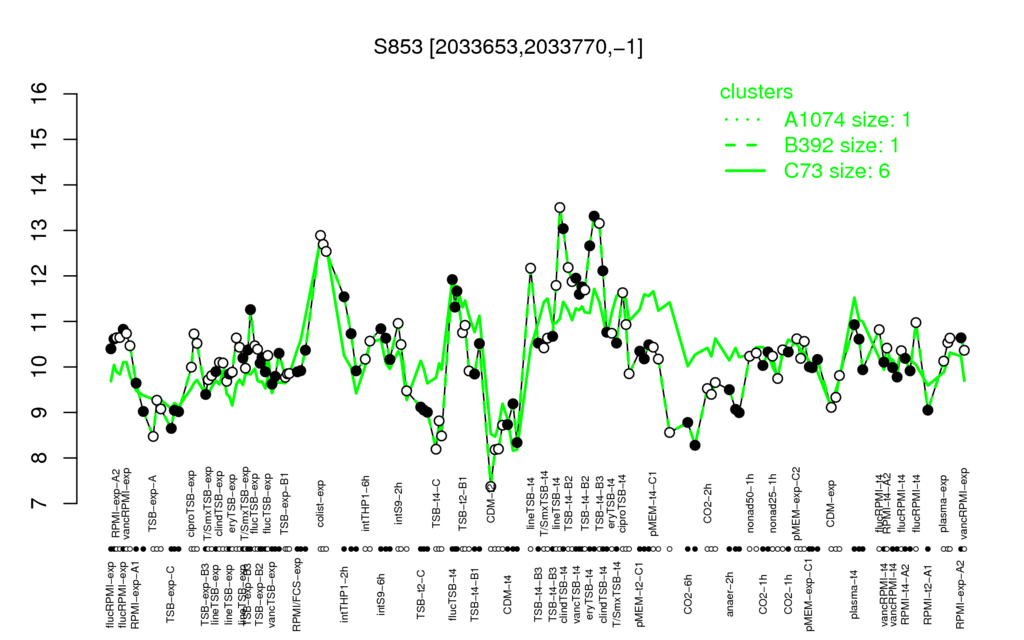Image resolution: width=1024 pixels, height=640 pixels.
Task: Click the dotted line sample for A1074
Action: [745, 120]
